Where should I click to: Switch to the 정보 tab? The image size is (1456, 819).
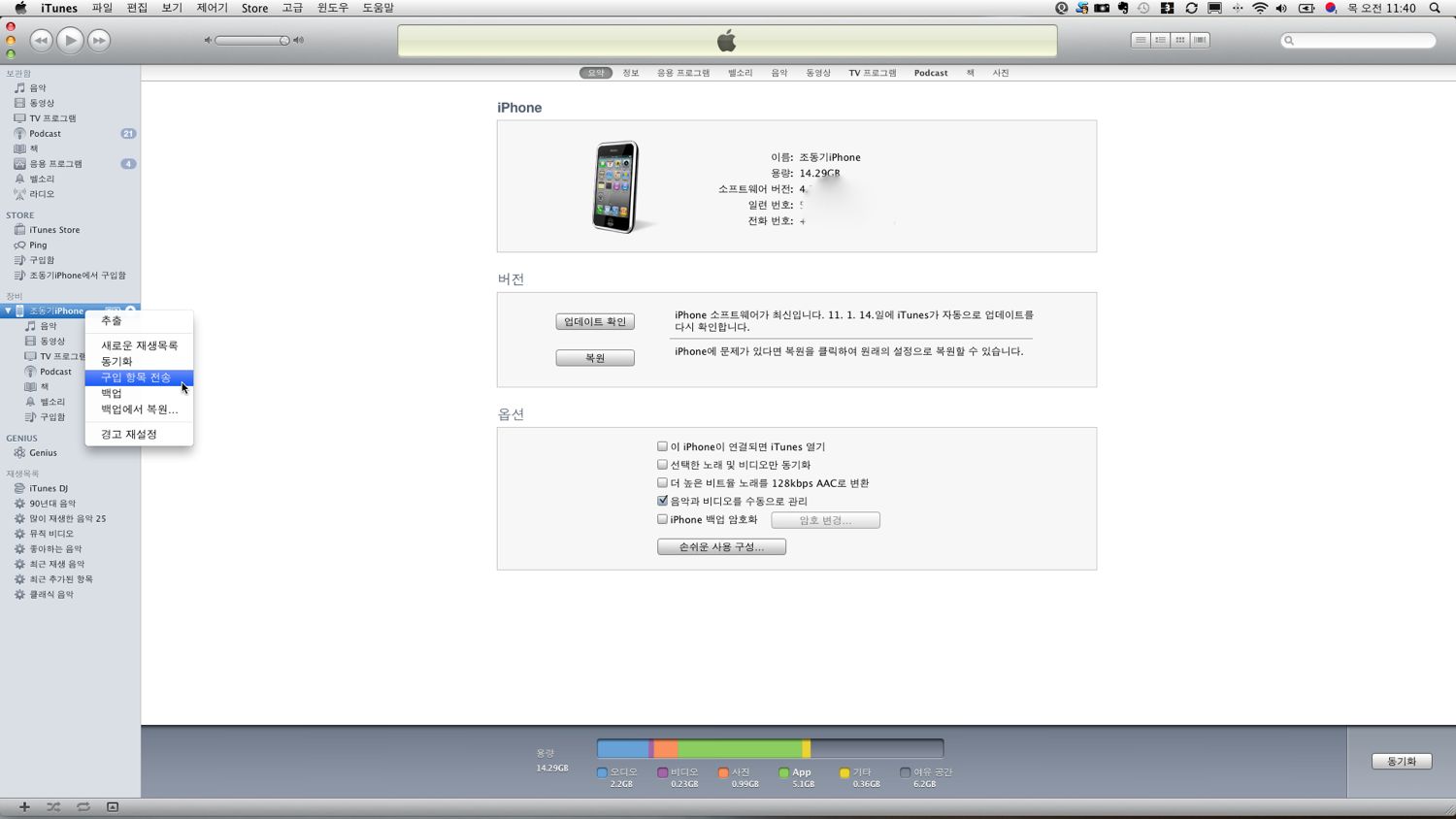click(631, 73)
